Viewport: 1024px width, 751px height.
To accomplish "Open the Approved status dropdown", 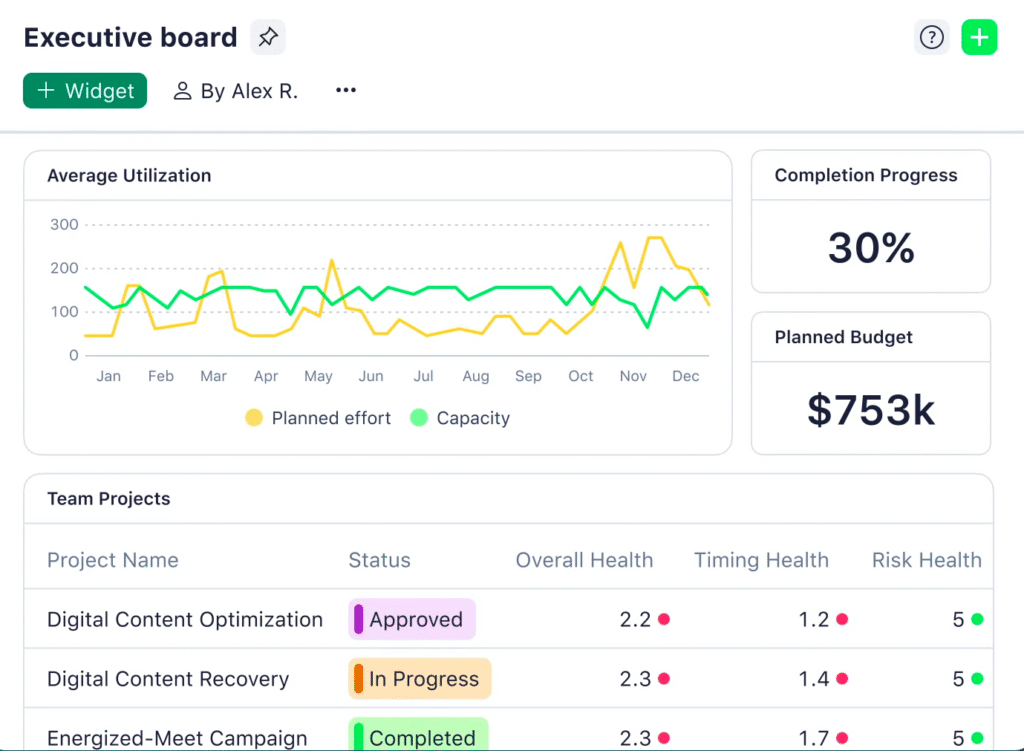I will [412, 620].
